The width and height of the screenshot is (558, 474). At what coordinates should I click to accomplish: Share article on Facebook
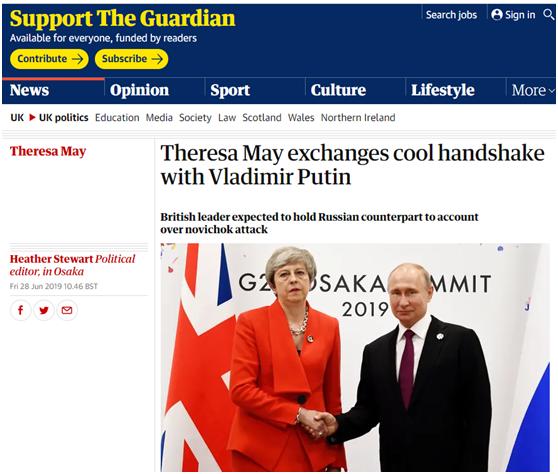pos(20,310)
